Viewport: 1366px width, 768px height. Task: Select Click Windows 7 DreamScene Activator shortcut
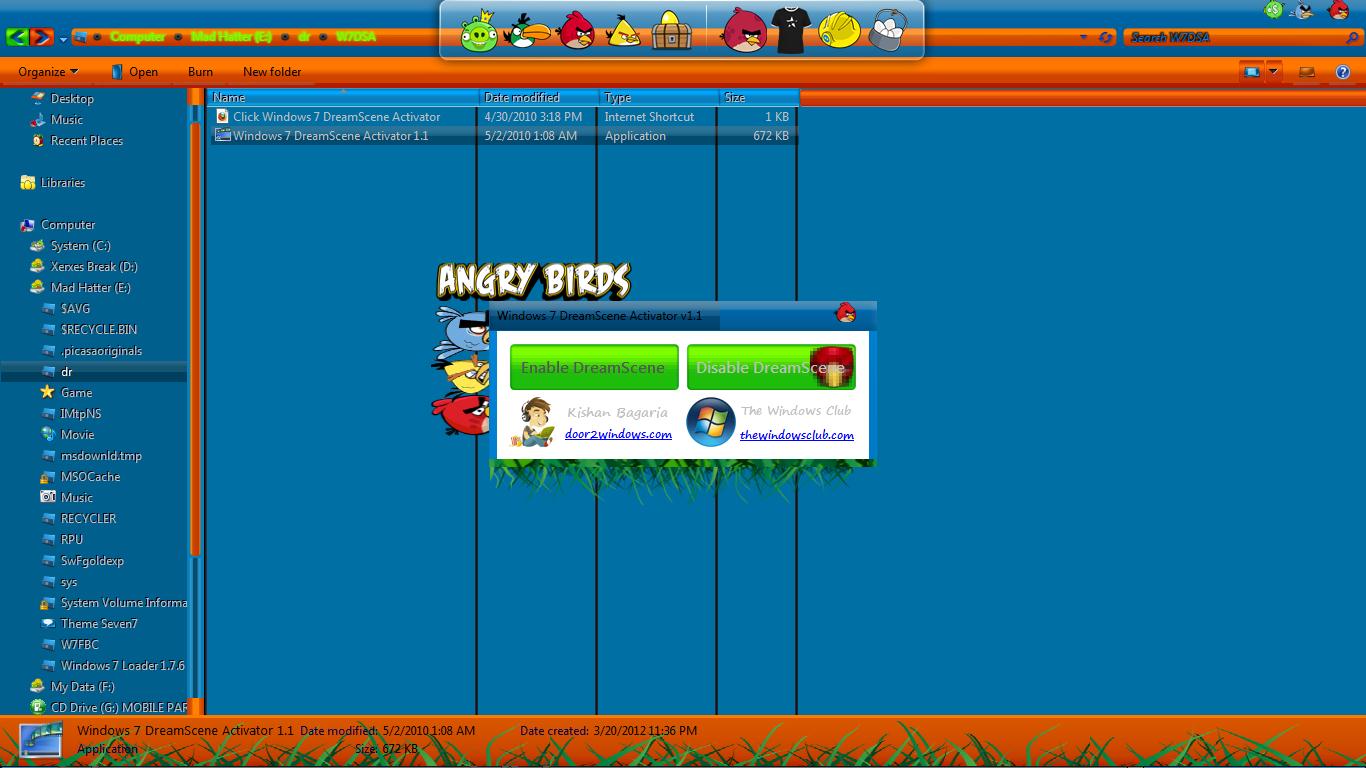click(x=503, y=117)
